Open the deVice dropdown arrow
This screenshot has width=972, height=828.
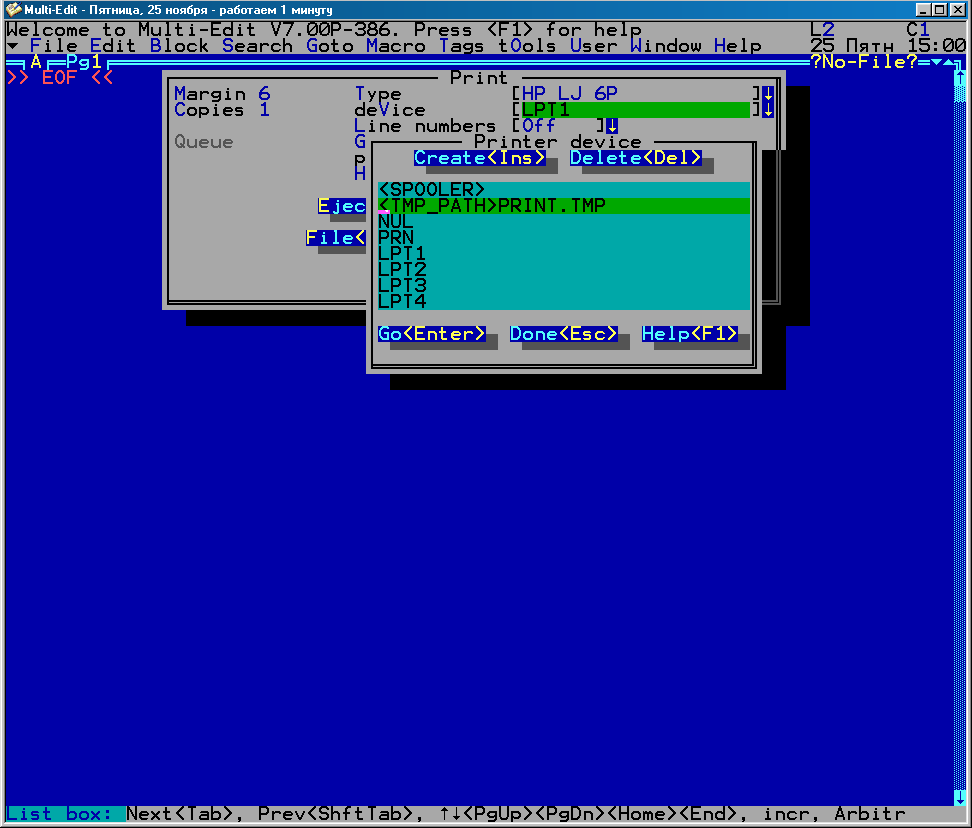[x=768, y=110]
